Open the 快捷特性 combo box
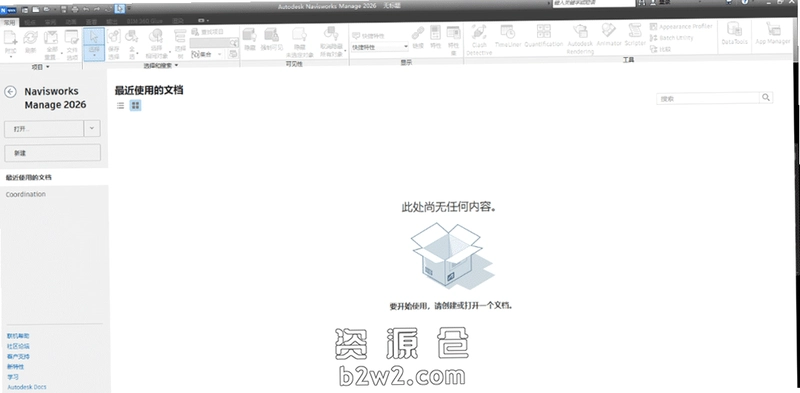Viewport: 800px width, 393px height. tap(380, 47)
